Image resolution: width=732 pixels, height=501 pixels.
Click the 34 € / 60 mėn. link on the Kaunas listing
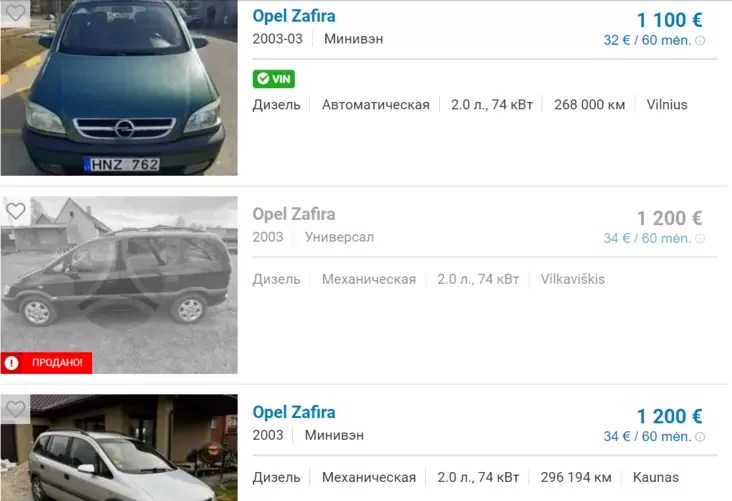(647, 436)
